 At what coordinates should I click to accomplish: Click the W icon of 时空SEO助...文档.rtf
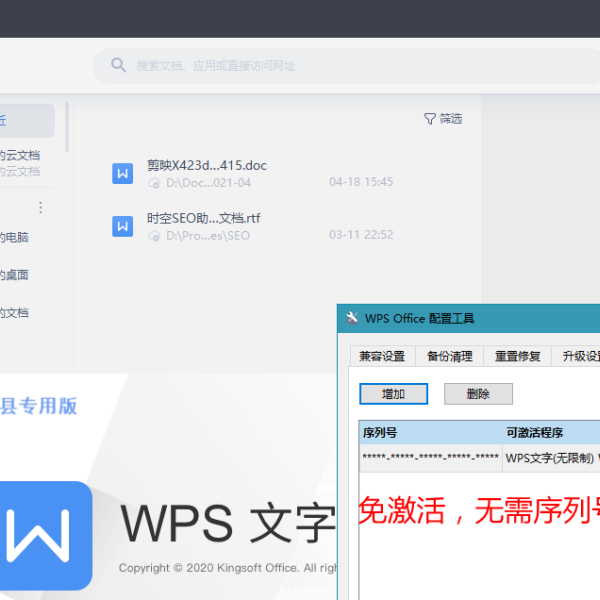tap(122, 226)
